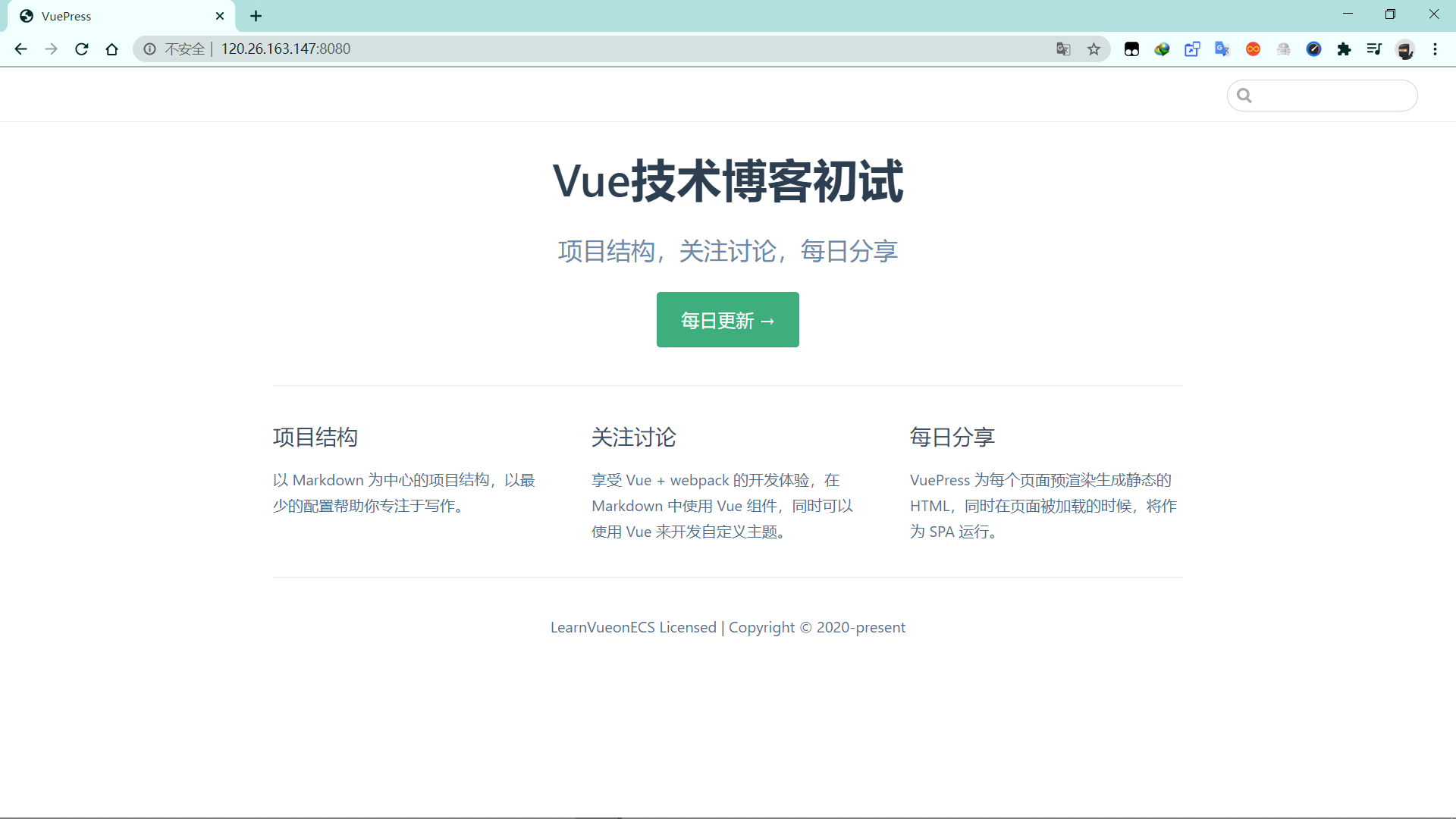Click the translate page icon in address bar
The width and height of the screenshot is (1456, 819).
[1063, 49]
